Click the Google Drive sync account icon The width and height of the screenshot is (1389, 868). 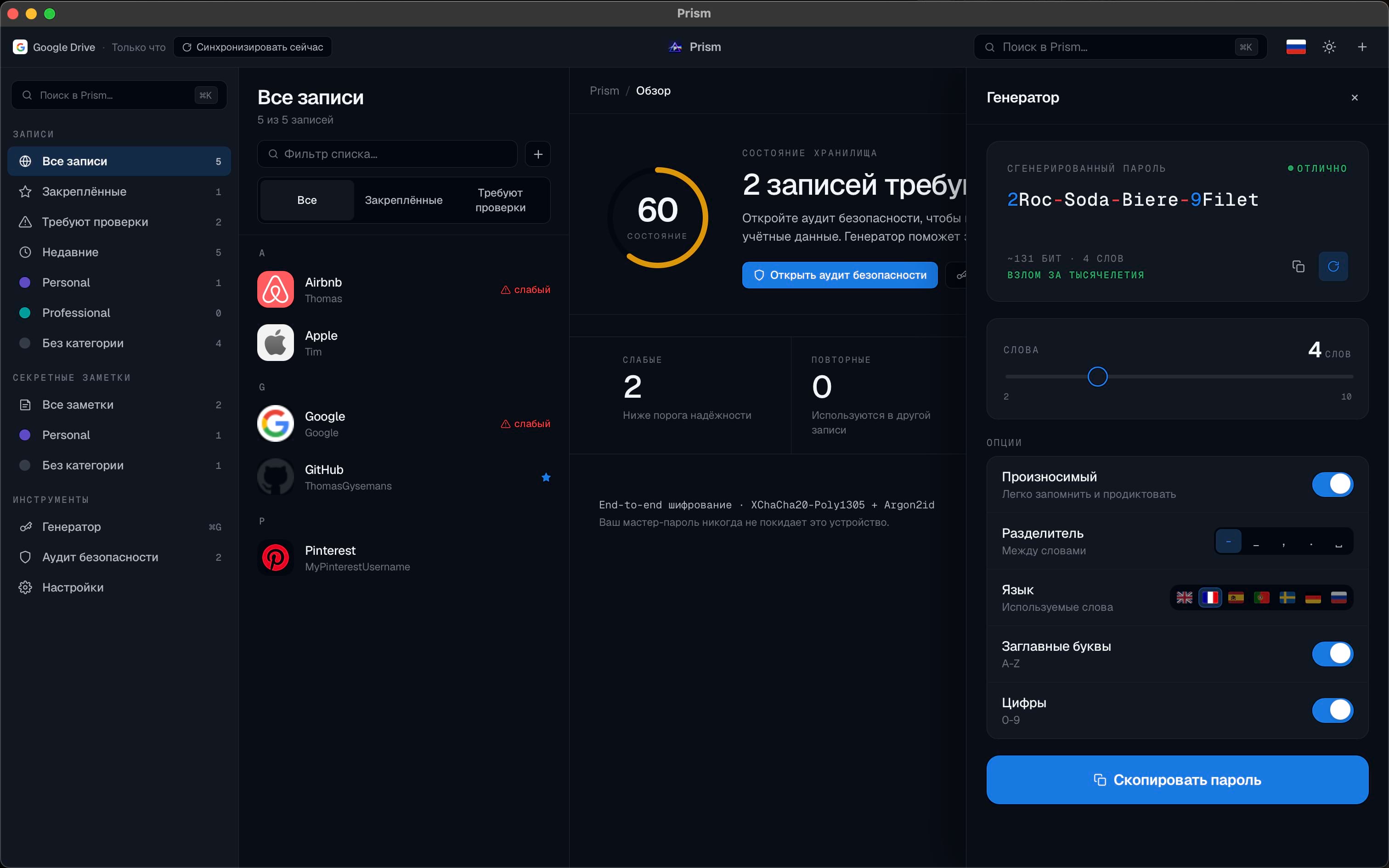pos(20,47)
